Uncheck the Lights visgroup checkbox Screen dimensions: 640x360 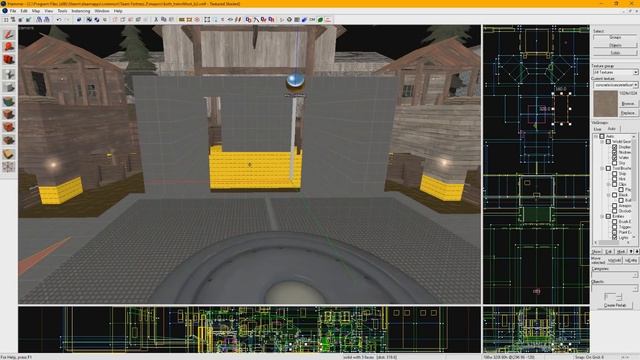614,238
